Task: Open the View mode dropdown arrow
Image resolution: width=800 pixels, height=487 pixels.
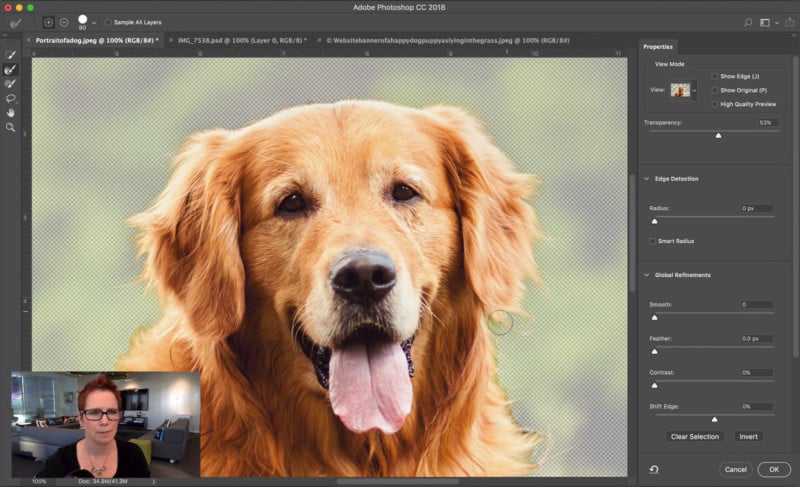Action: 694,91
